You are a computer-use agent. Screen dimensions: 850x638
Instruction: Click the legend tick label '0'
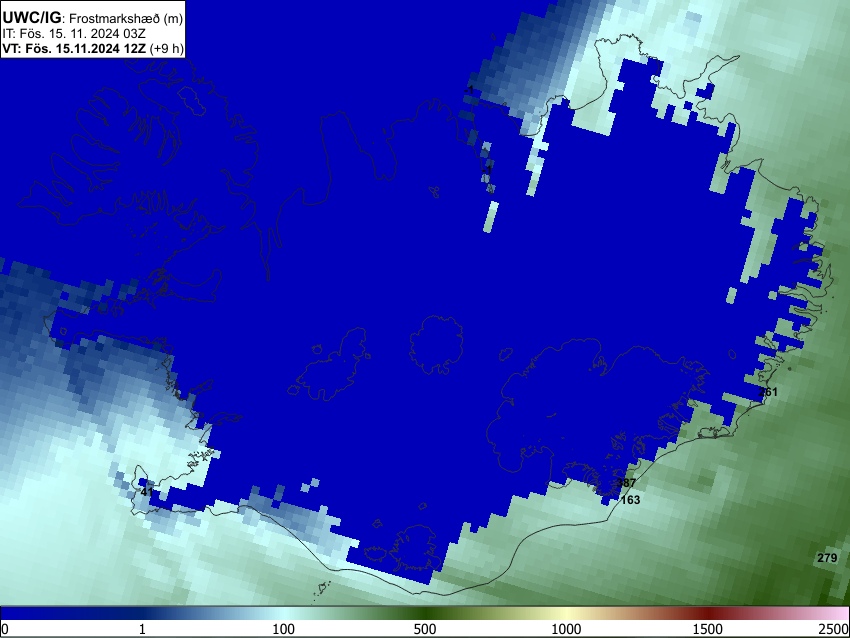click(x=5, y=629)
